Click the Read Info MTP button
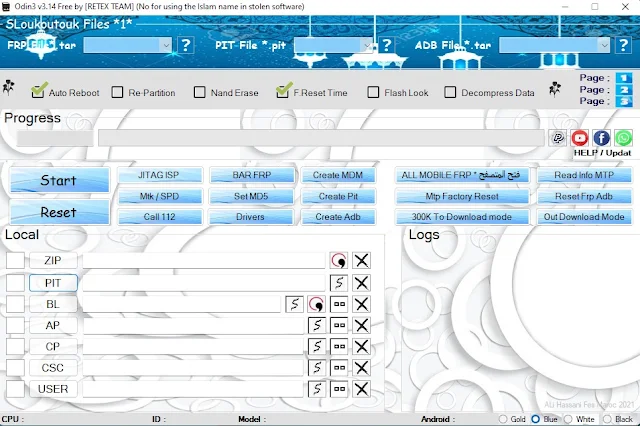640x426 pixels. pyautogui.click(x=584, y=175)
